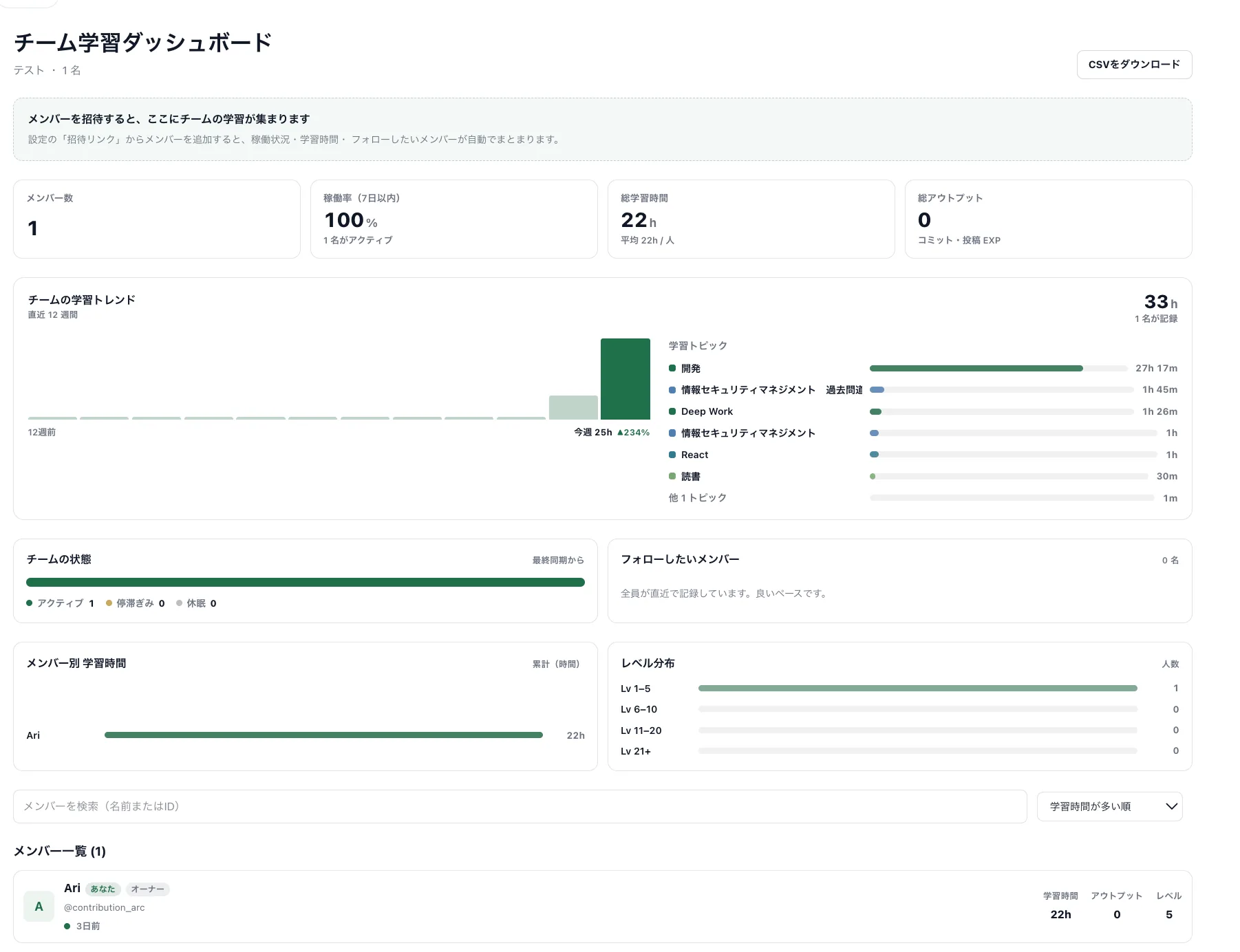Click the @contribution_arc username
This screenshot has height=952, width=1240.
click(x=105, y=907)
